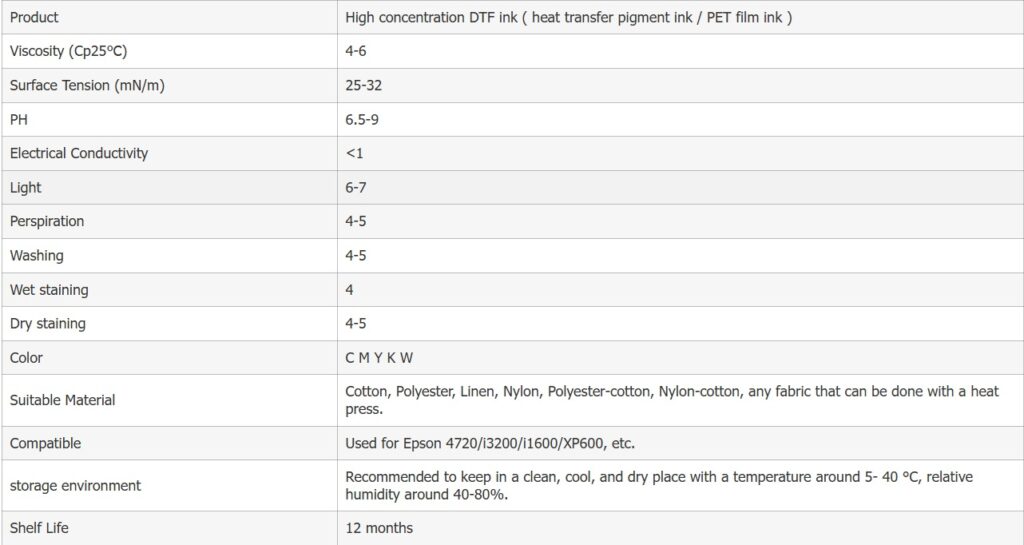Select the <1 conductivity value
1024x545 pixels.
(x=354, y=153)
